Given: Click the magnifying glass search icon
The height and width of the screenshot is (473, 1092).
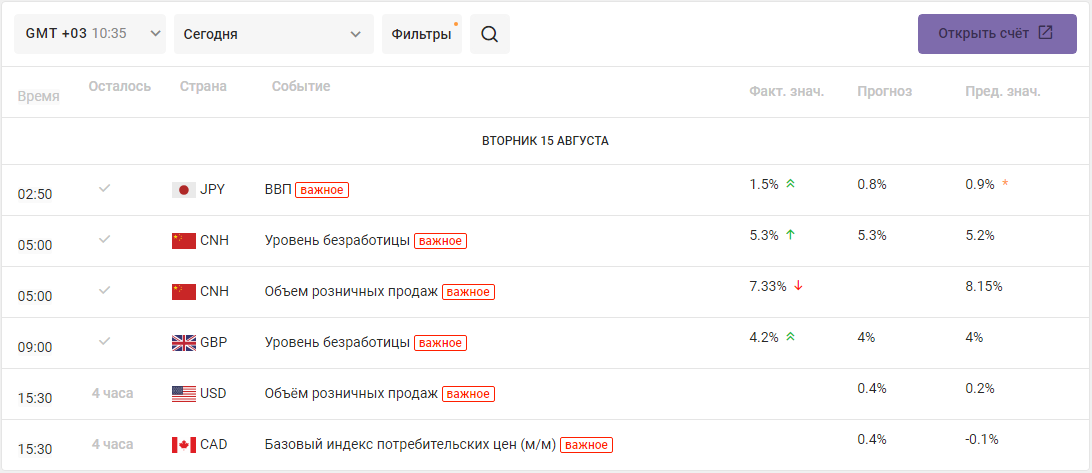Looking at the screenshot, I should (x=490, y=34).
